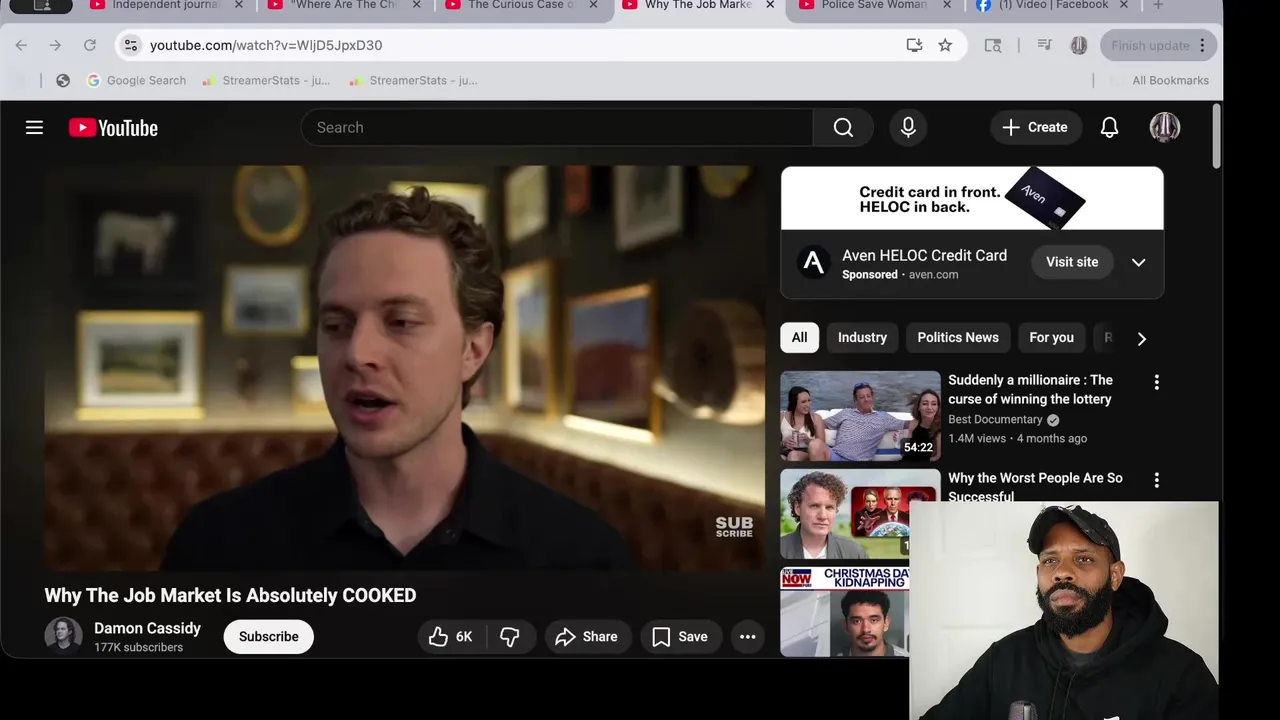This screenshot has height=720, width=1280.
Task: Open options for Why the Worst People video
Action: pos(1156,480)
